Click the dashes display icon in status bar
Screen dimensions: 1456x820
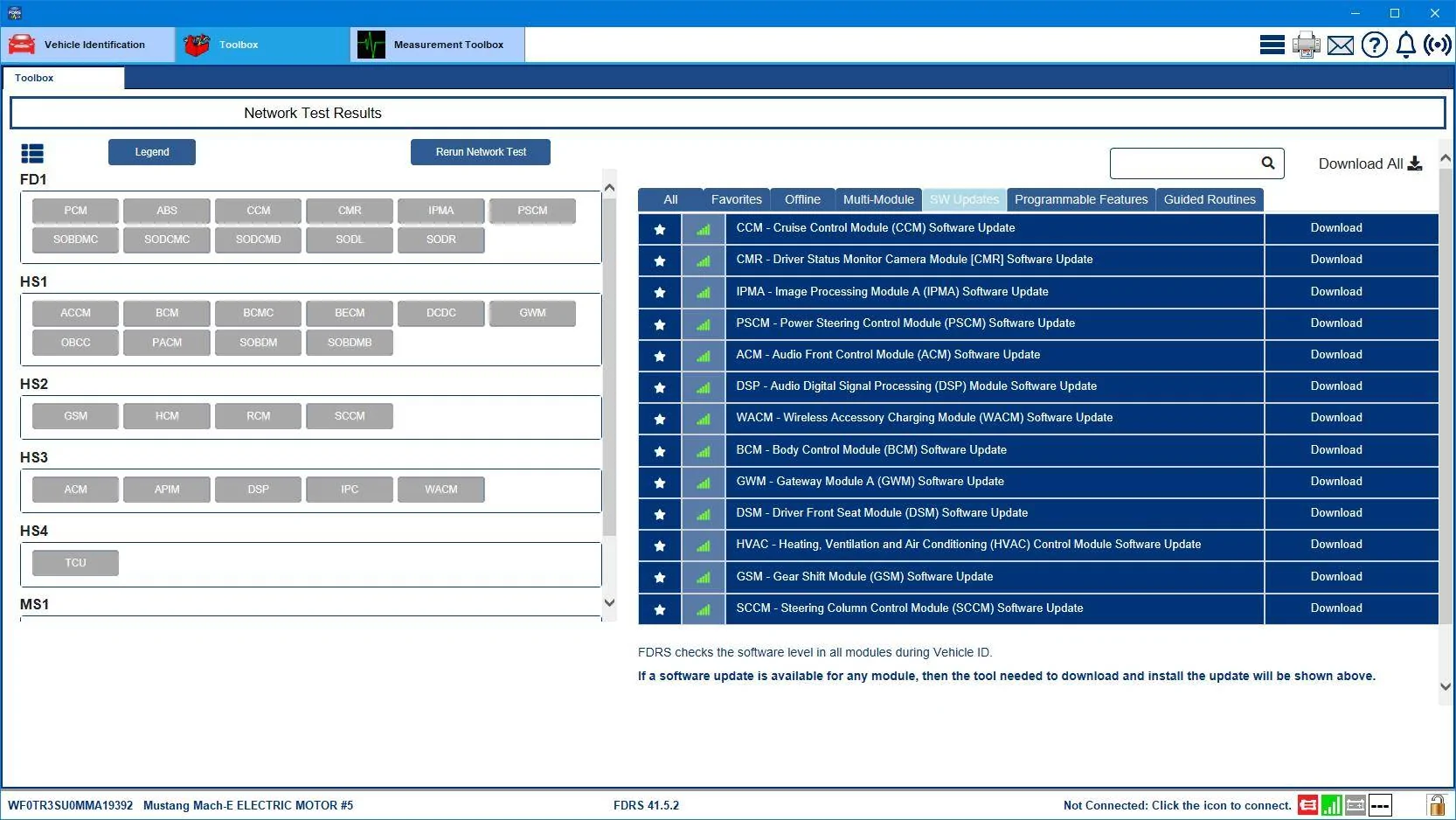click(x=1380, y=805)
